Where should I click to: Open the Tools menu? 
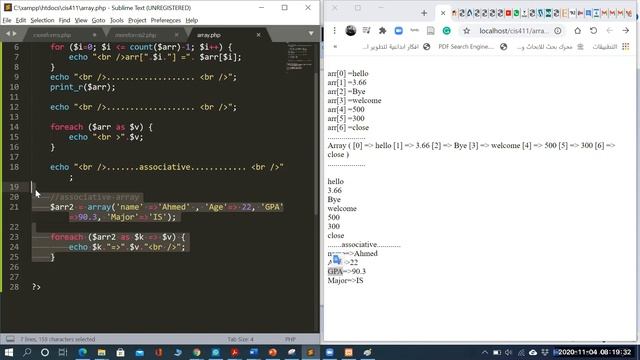[x=117, y=20]
